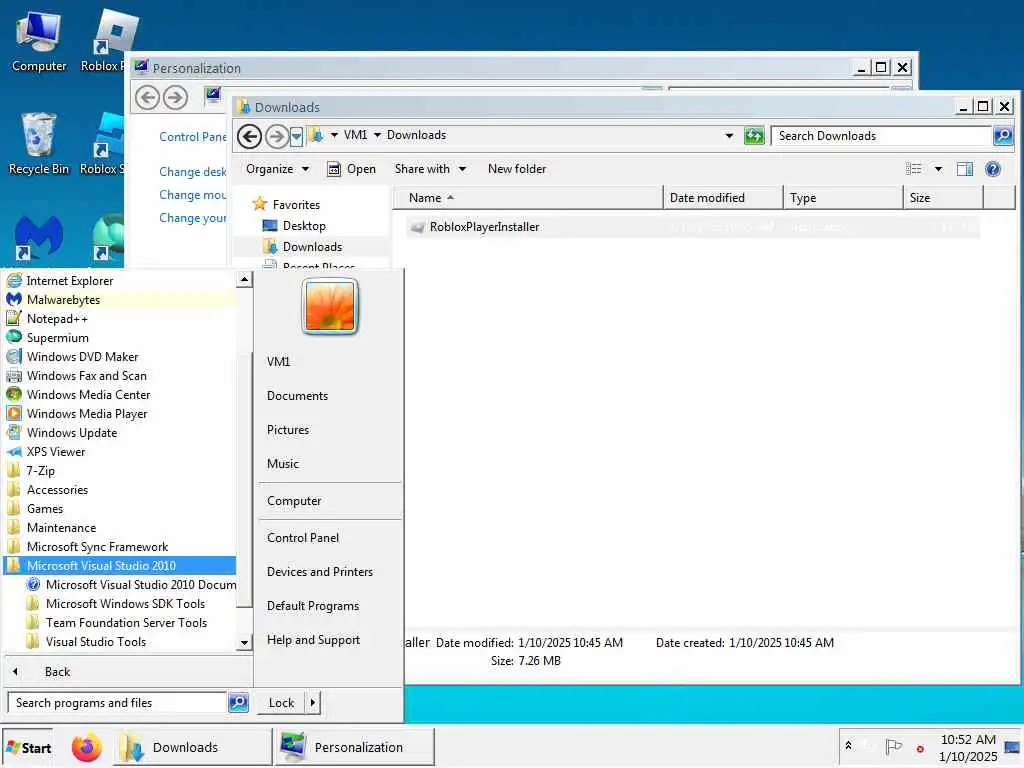Image resolution: width=1024 pixels, height=768 pixels.
Task: Open the Share with dropdown
Action: [x=430, y=169]
